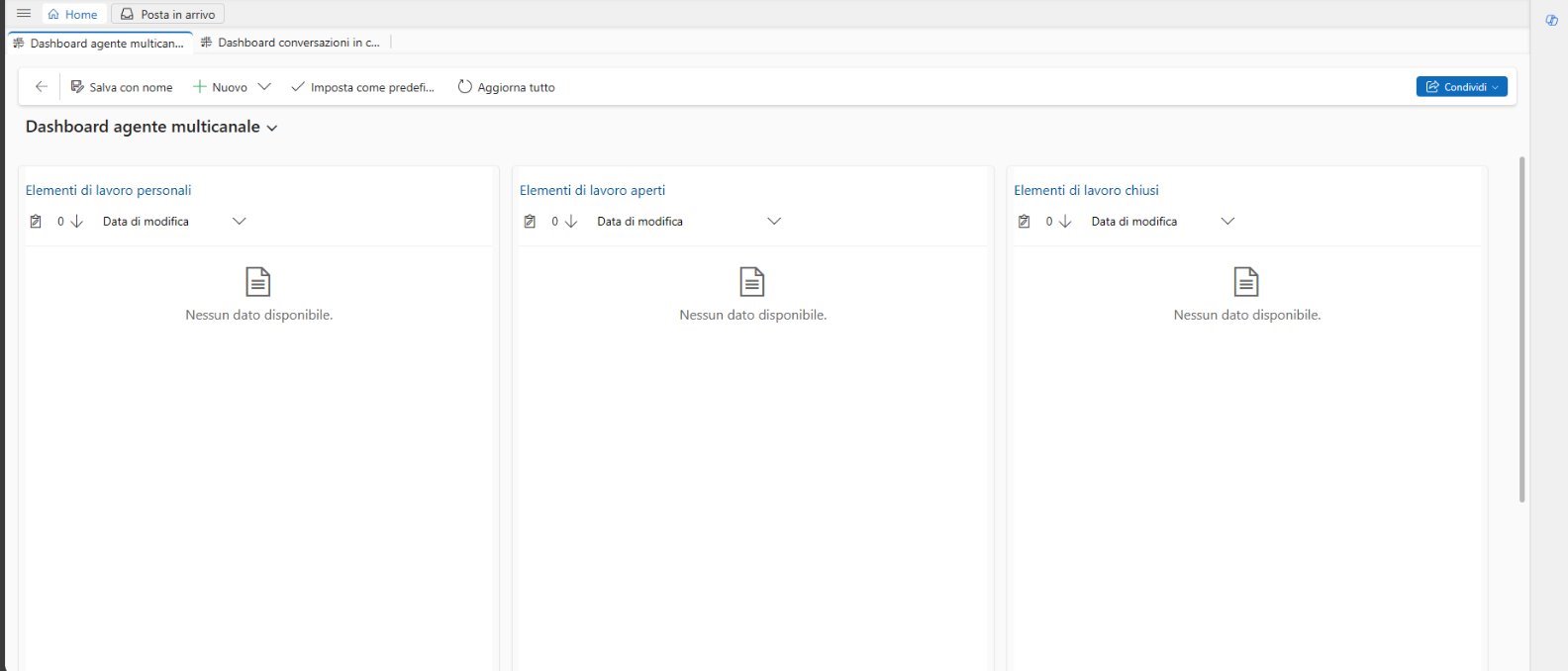Go to the Home tab
The height and width of the screenshot is (671, 1568).
(x=73, y=14)
